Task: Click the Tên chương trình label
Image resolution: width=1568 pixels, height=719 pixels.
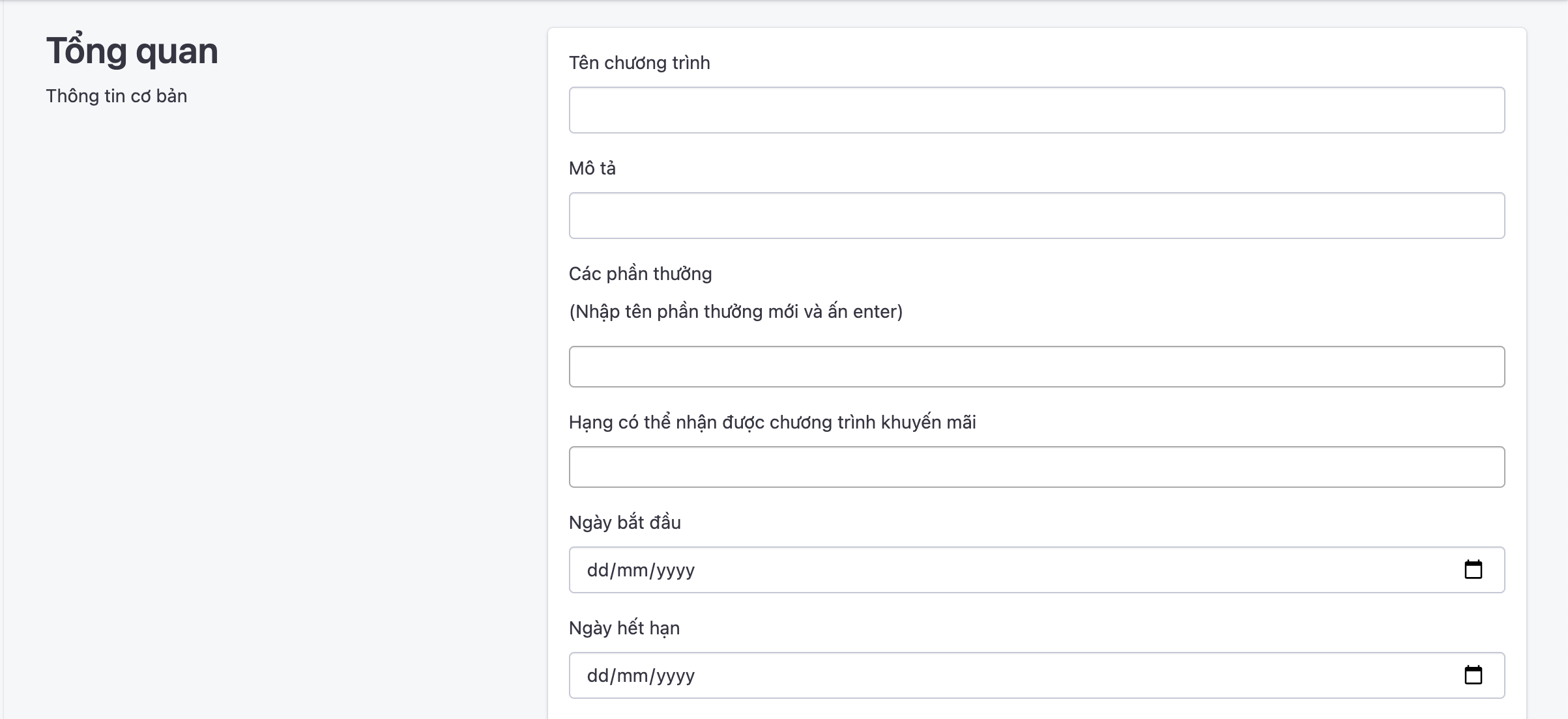Action: click(x=639, y=63)
